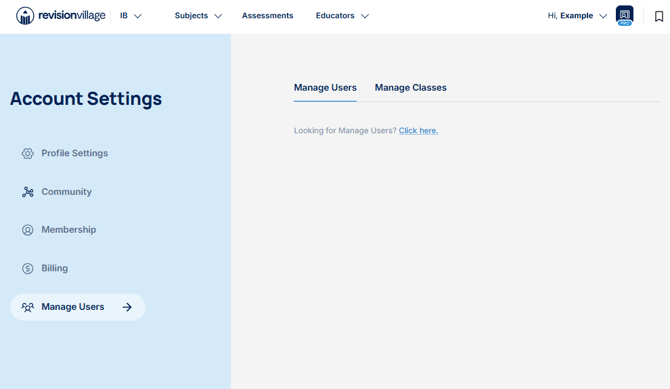This screenshot has width=670, height=389.
Task: Click the 'Account Settings' heading text
Action: tap(86, 99)
